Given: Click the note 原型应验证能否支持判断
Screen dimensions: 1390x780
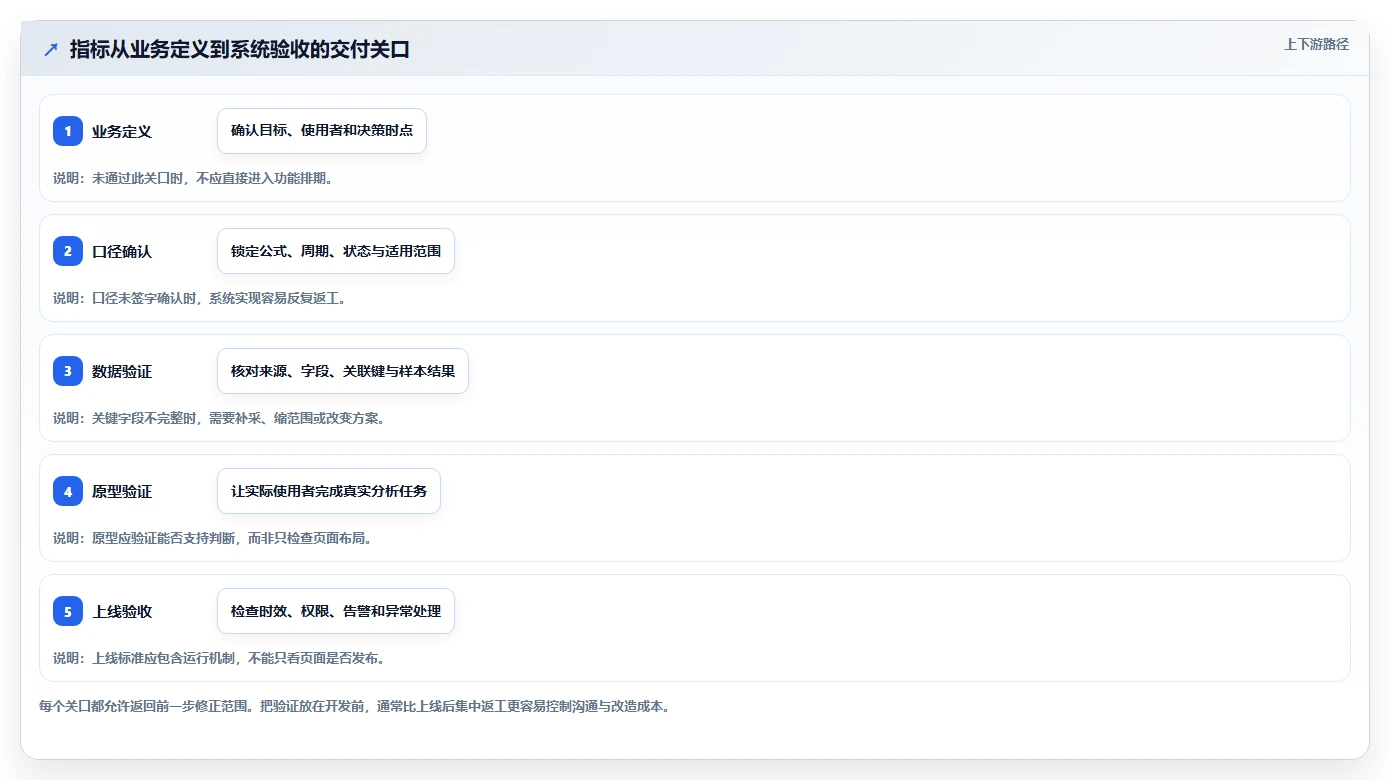Looking at the screenshot, I should point(213,538).
